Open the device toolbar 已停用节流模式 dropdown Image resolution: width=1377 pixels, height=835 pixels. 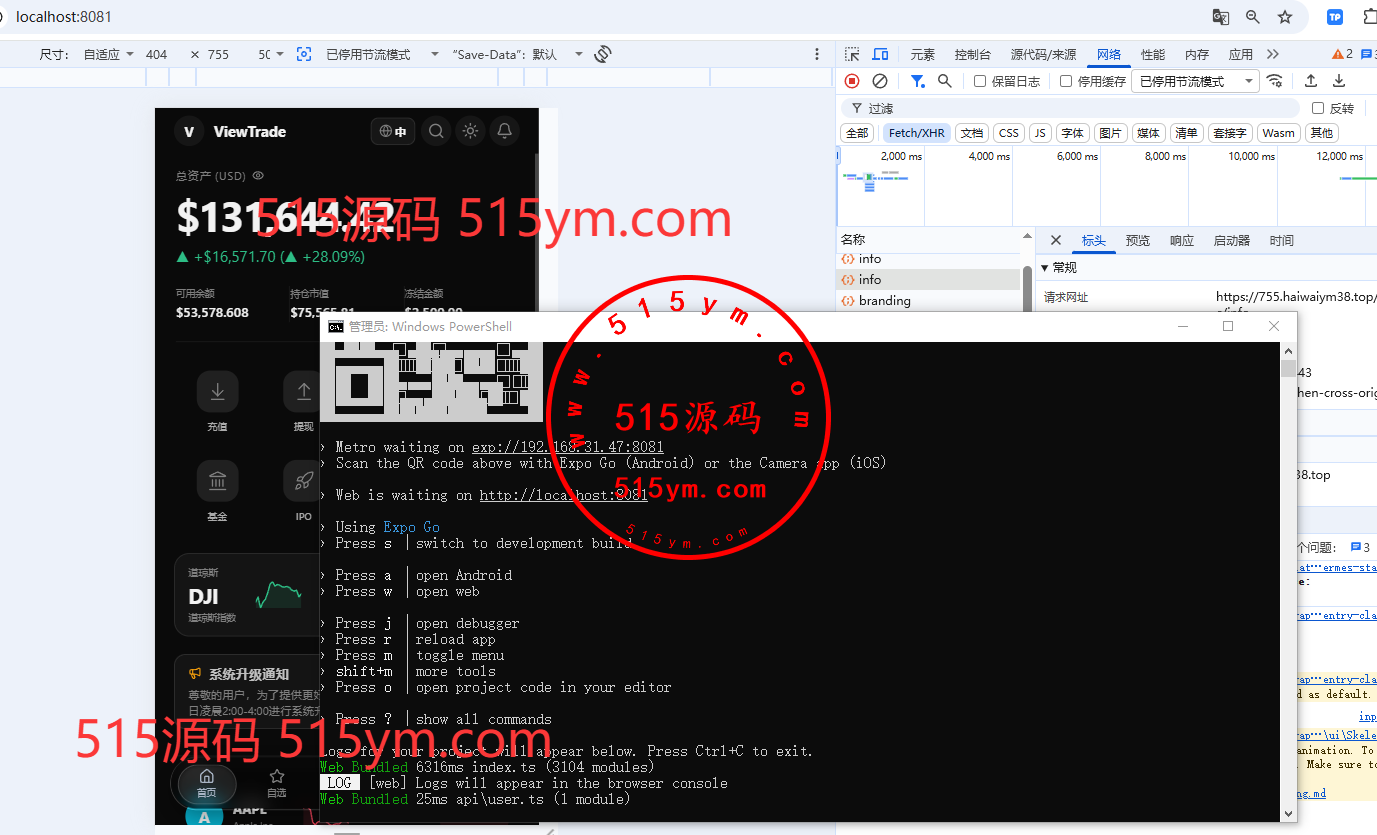(383, 54)
